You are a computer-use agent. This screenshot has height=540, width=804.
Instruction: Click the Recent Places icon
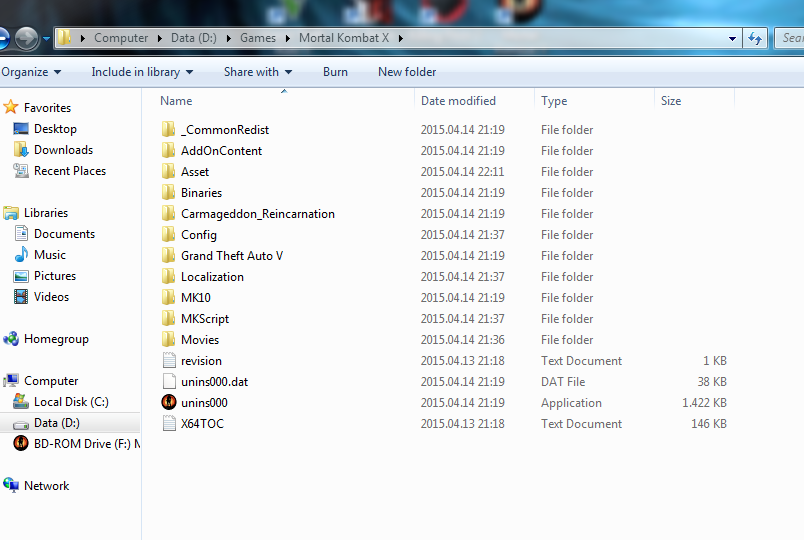point(21,171)
